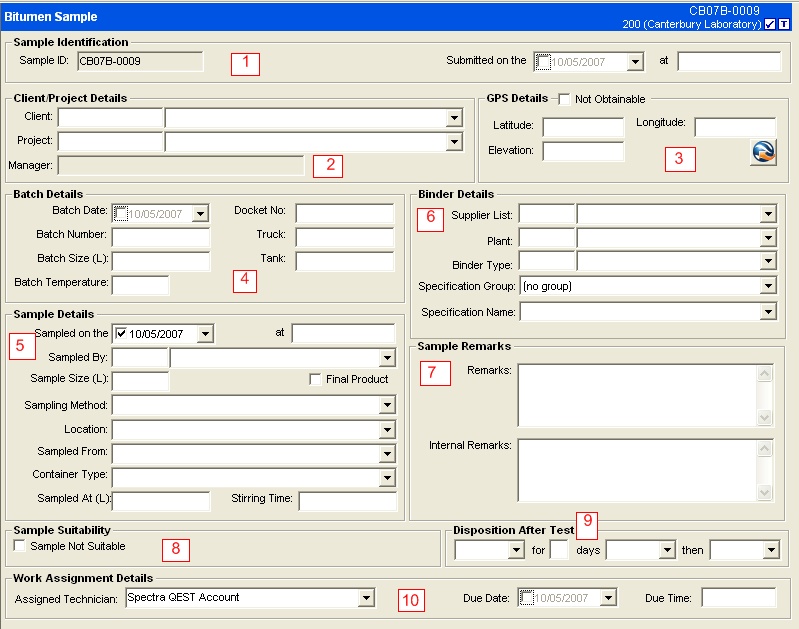Screen dimensions: 799x629
Task: Click the checkmark icon in title bar
Action: (769, 24)
